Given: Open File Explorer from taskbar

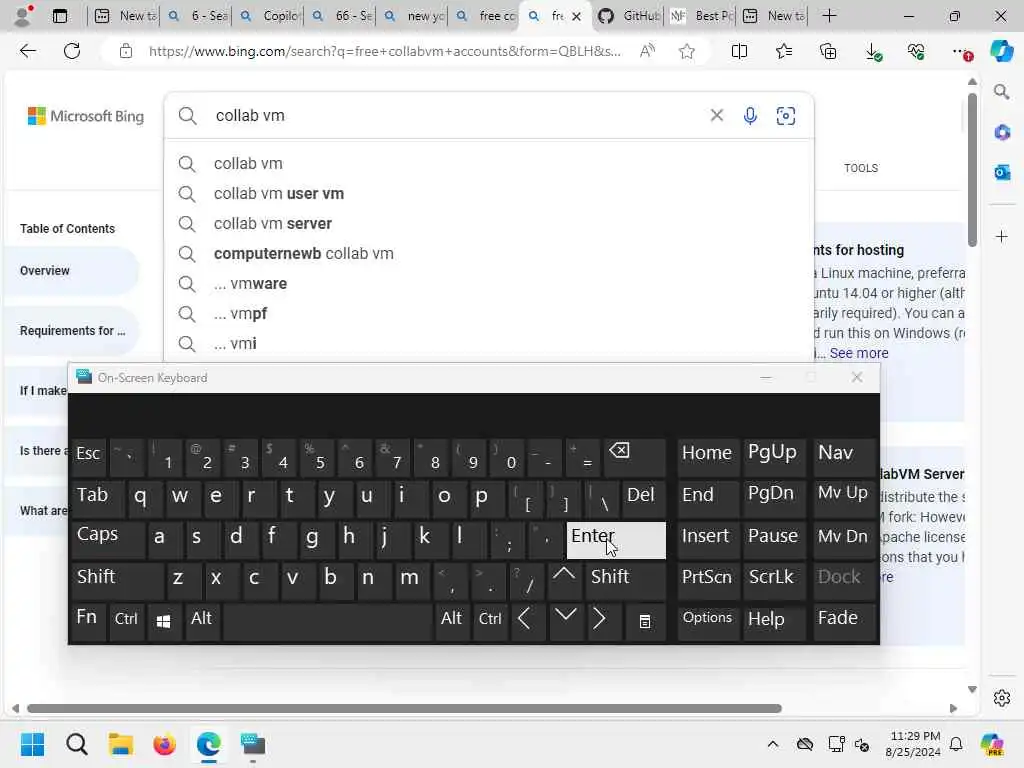Looking at the screenshot, I should click(x=121, y=744).
